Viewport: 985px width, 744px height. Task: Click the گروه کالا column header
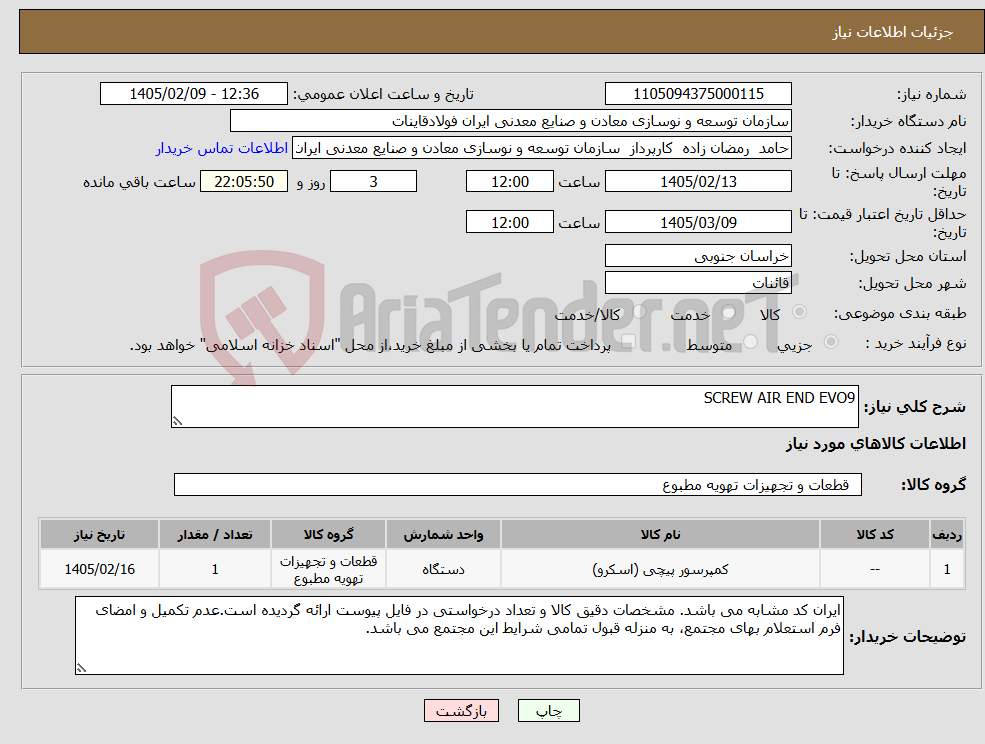click(x=328, y=534)
